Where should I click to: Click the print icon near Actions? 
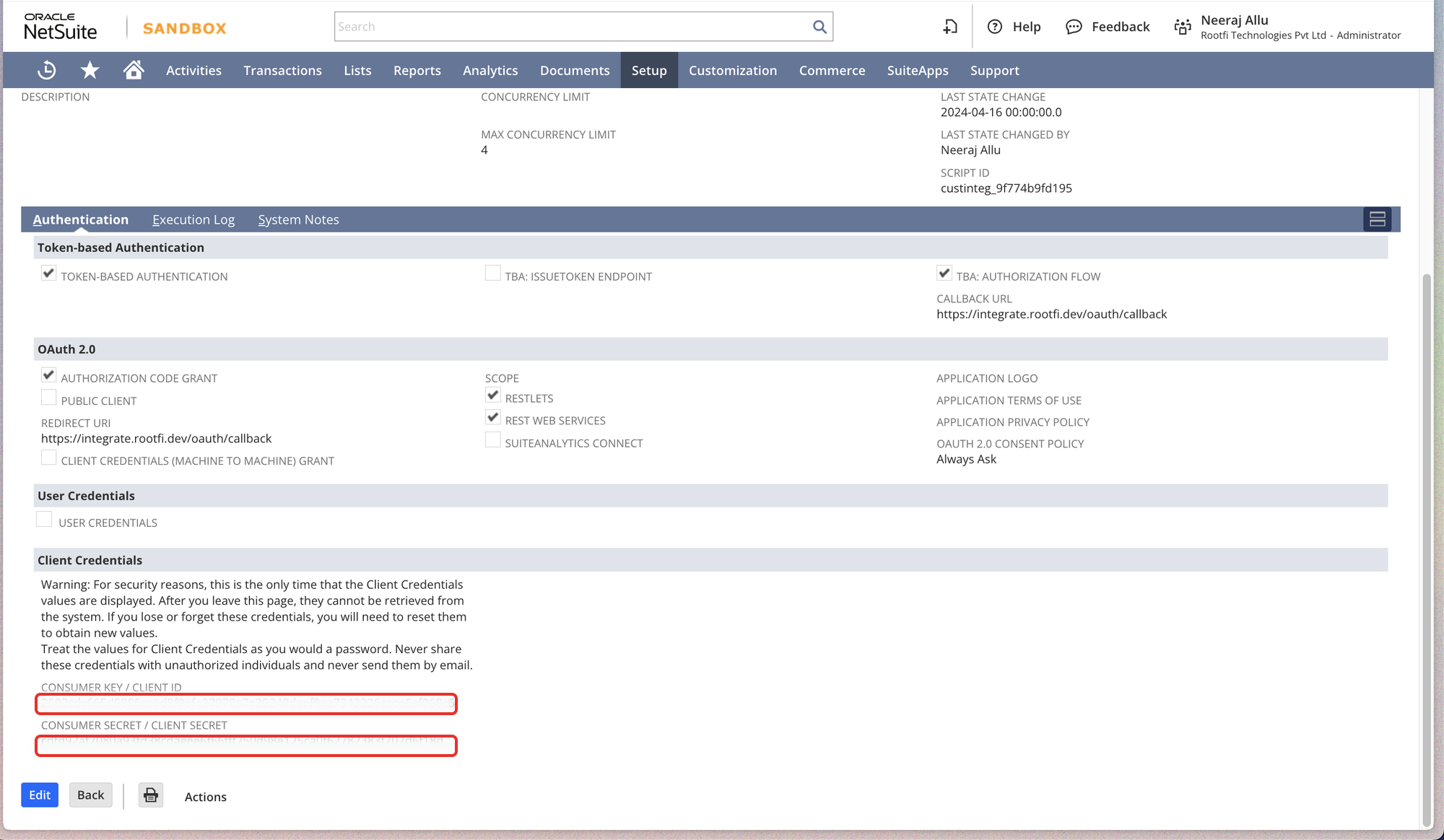[x=150, y=795]
